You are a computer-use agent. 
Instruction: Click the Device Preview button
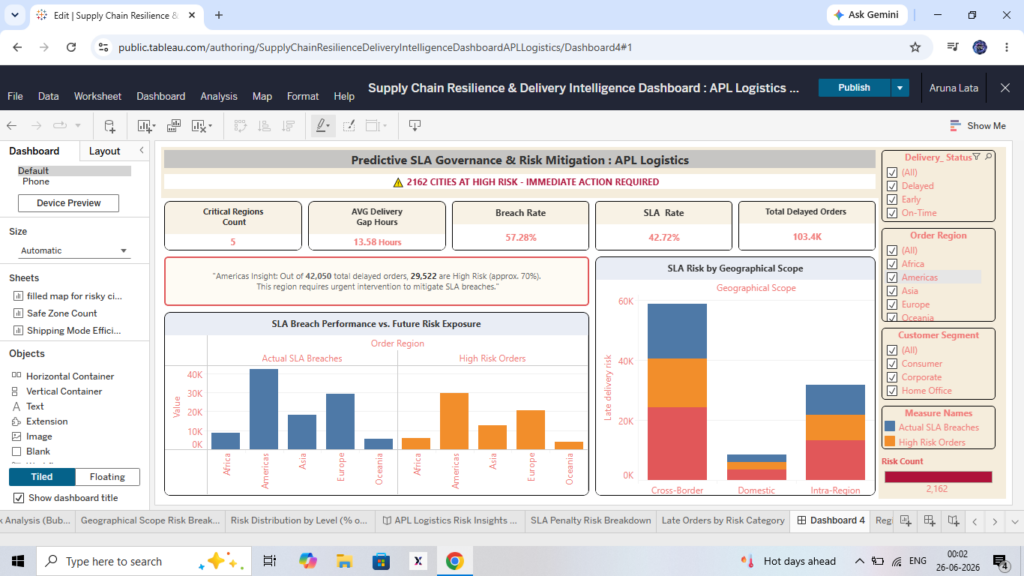point(69,203)
